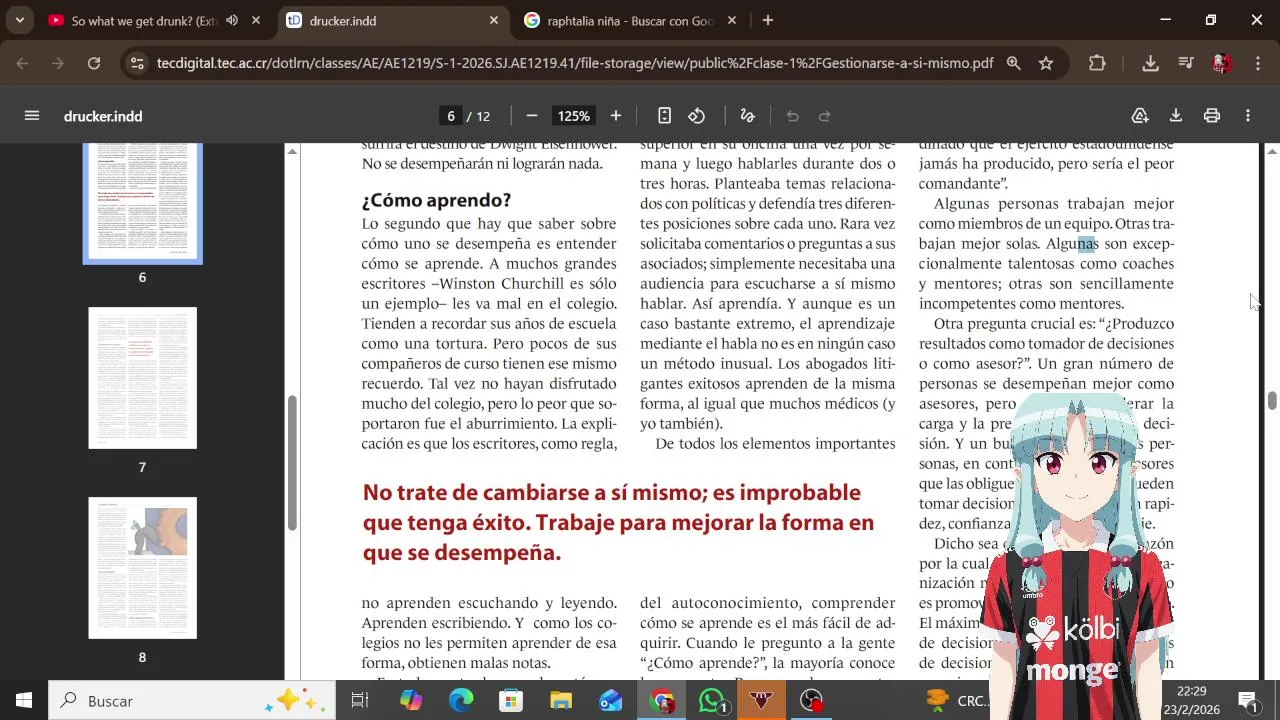Go forward in browser history
Screen dimensions: 1280x720
pos(58,63)
